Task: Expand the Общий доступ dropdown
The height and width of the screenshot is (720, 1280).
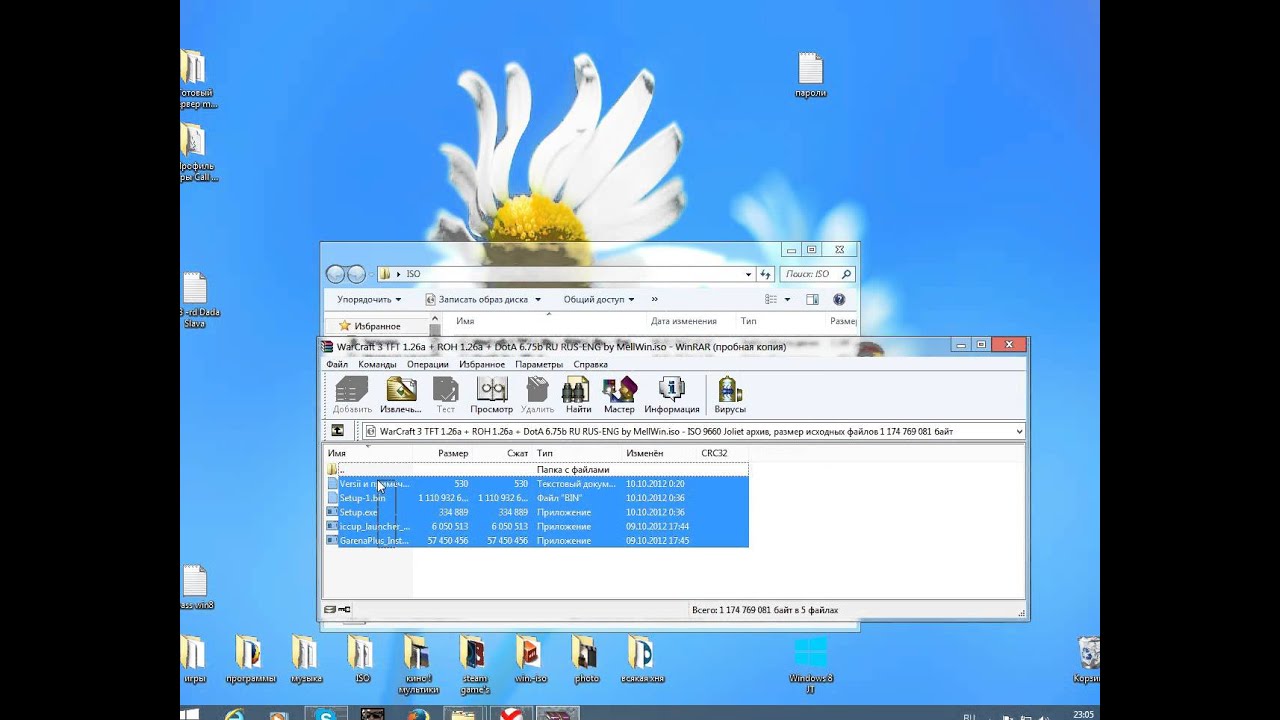Action: (x=599, y=299)
